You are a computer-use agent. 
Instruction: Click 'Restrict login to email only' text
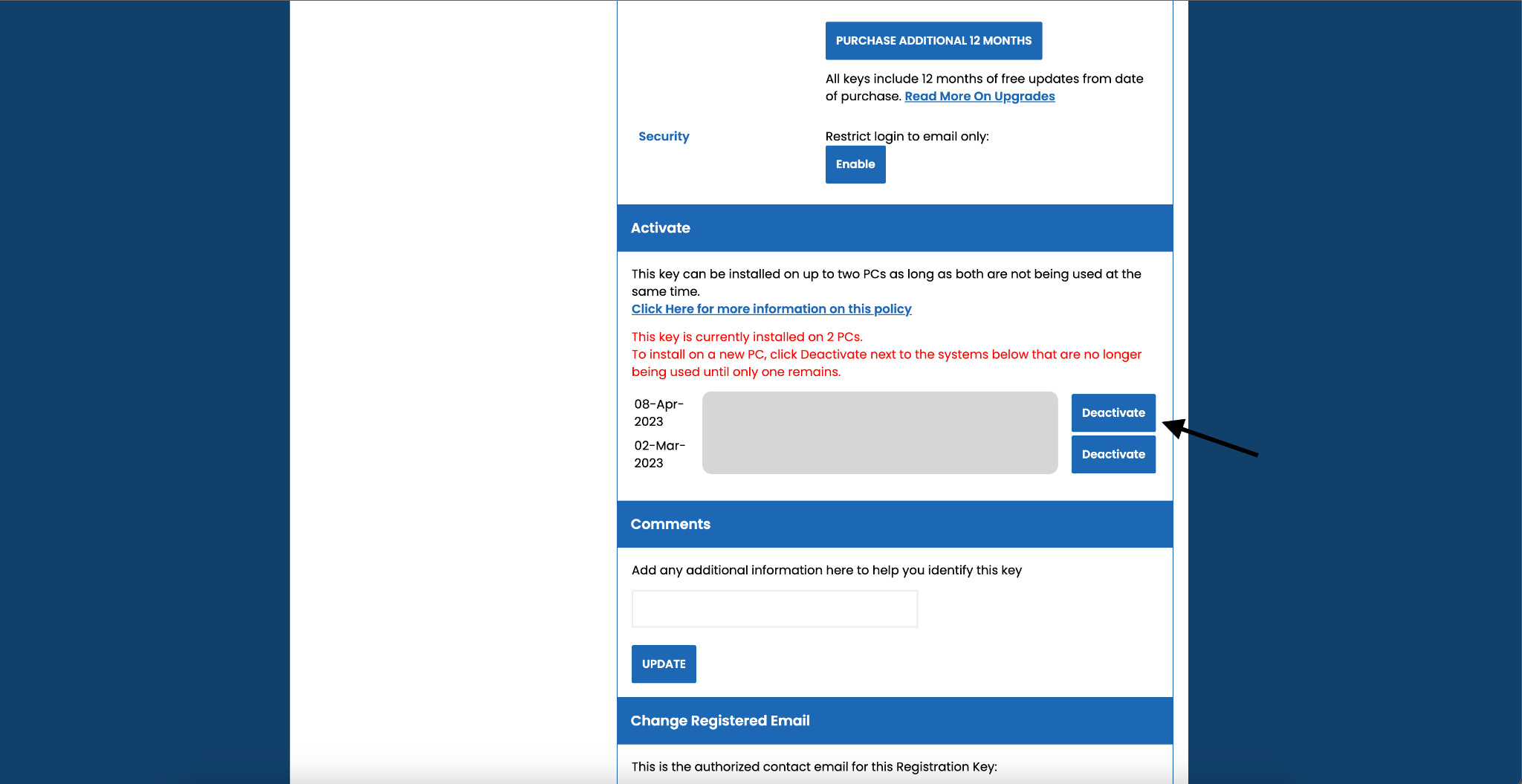tap(907, 136)
